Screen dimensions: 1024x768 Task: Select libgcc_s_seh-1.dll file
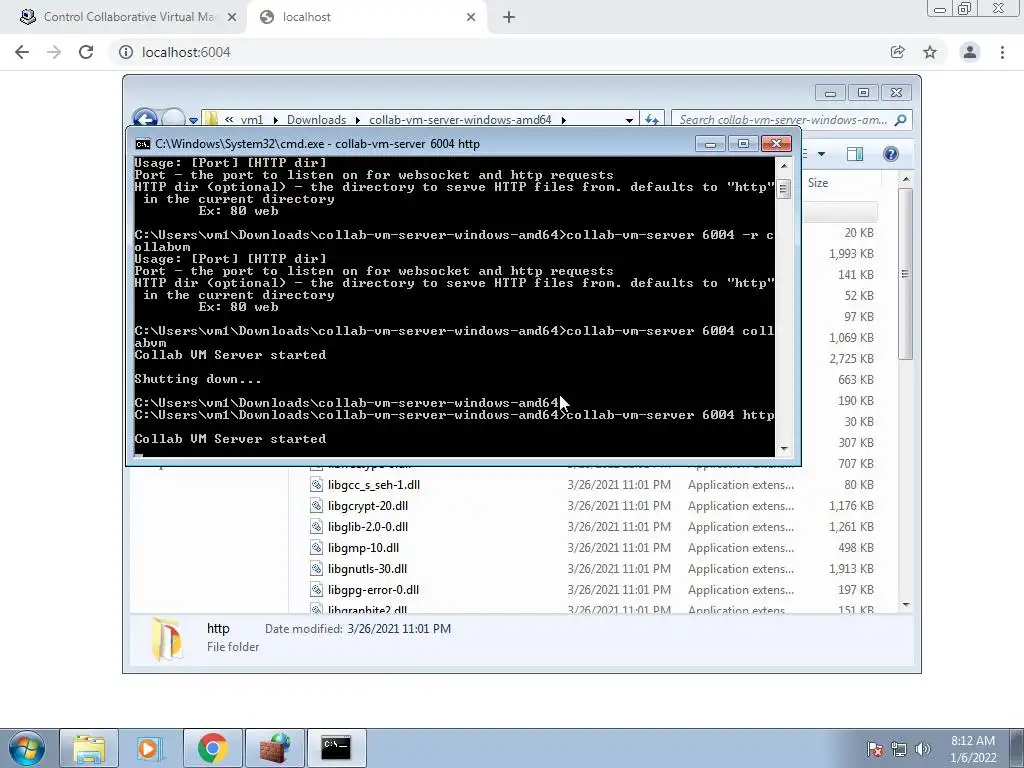(374, 485)
